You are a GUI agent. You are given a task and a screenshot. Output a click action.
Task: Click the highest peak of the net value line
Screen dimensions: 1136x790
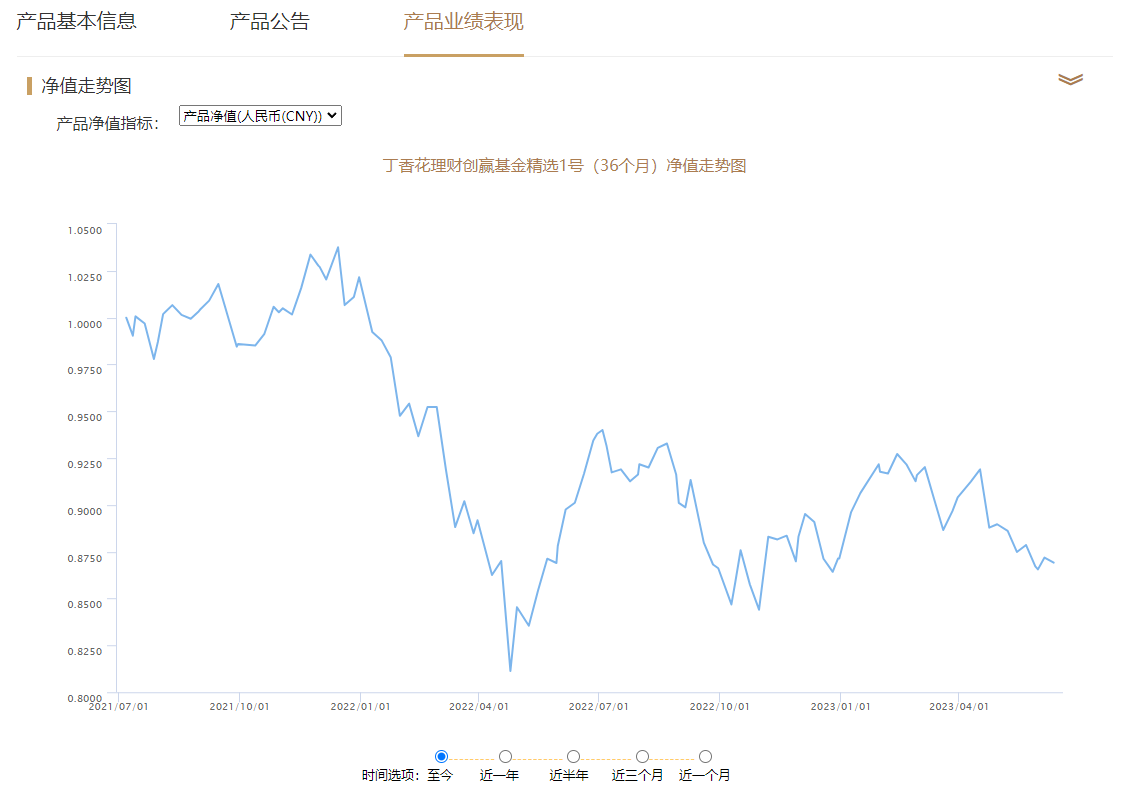tap(338, 248)
